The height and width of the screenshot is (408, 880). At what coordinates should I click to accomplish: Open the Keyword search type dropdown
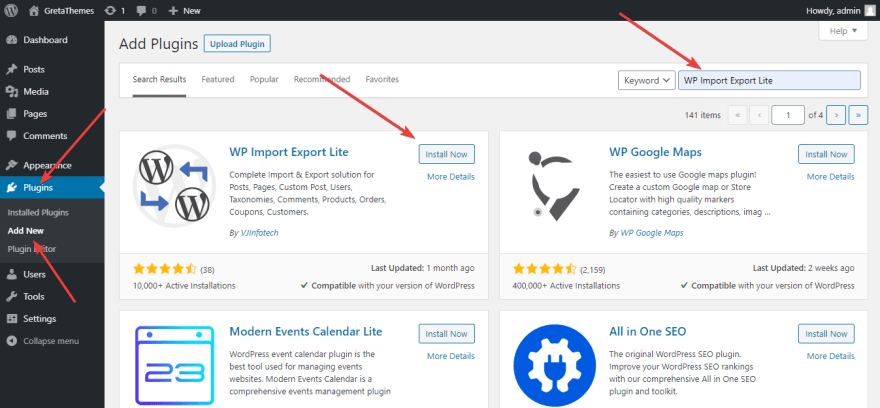tap(647, 80)
